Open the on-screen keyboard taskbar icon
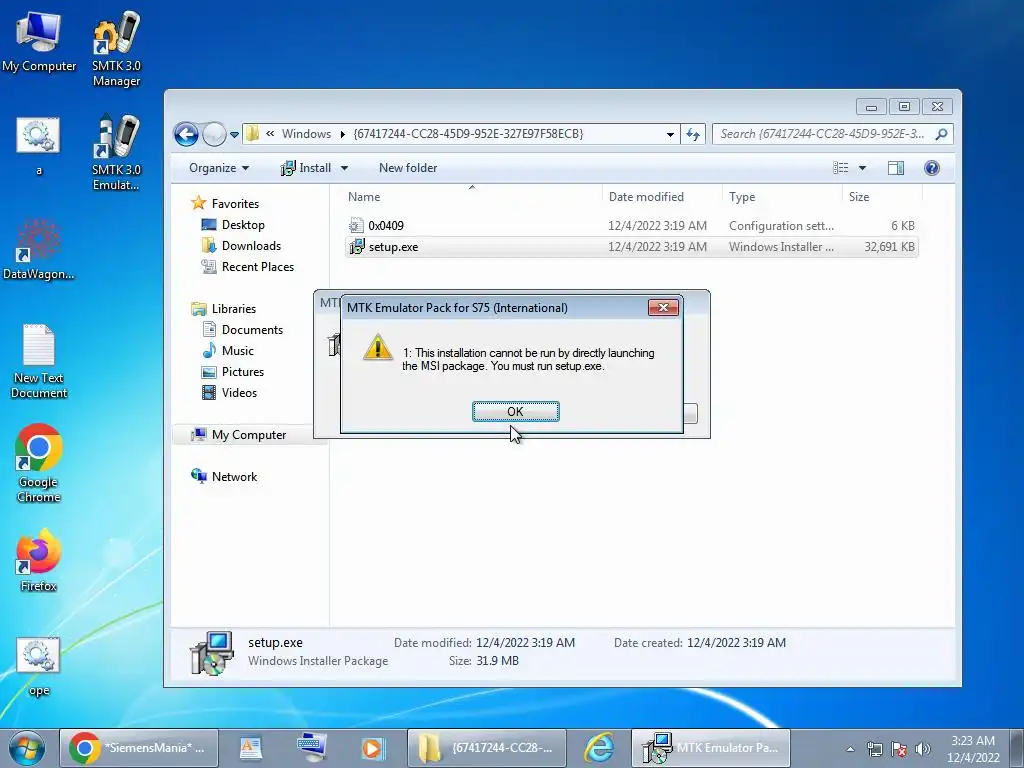1024x768 pixels. 312,748
